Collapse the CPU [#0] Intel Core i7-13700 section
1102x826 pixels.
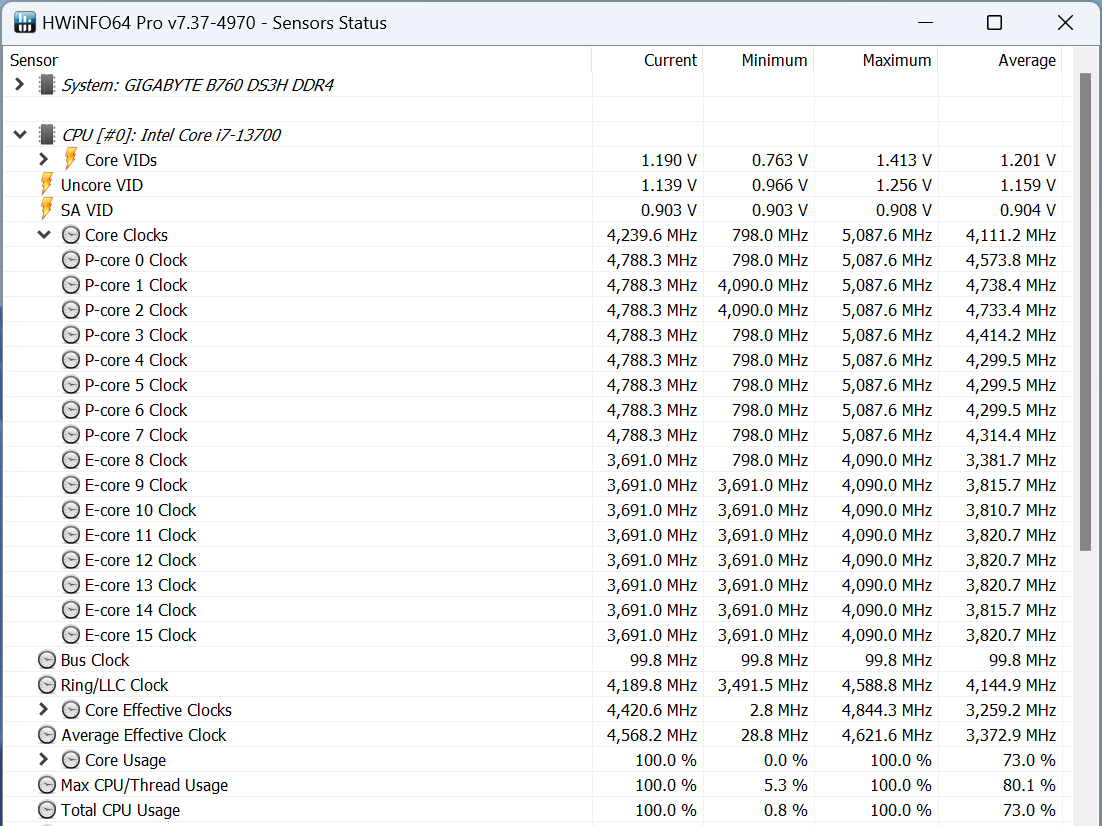coord(20,134)
